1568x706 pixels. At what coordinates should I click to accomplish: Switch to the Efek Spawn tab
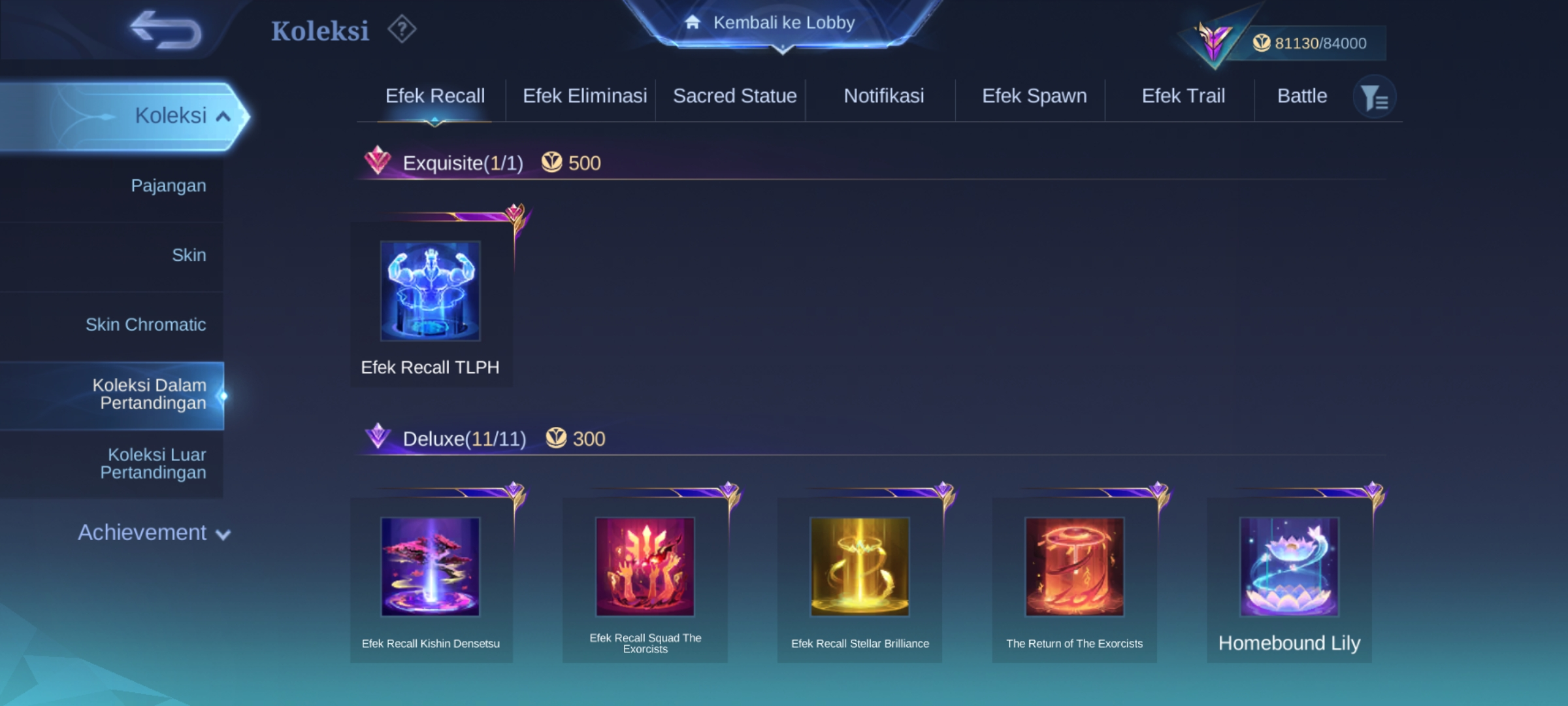click(x=1034, y=96)
